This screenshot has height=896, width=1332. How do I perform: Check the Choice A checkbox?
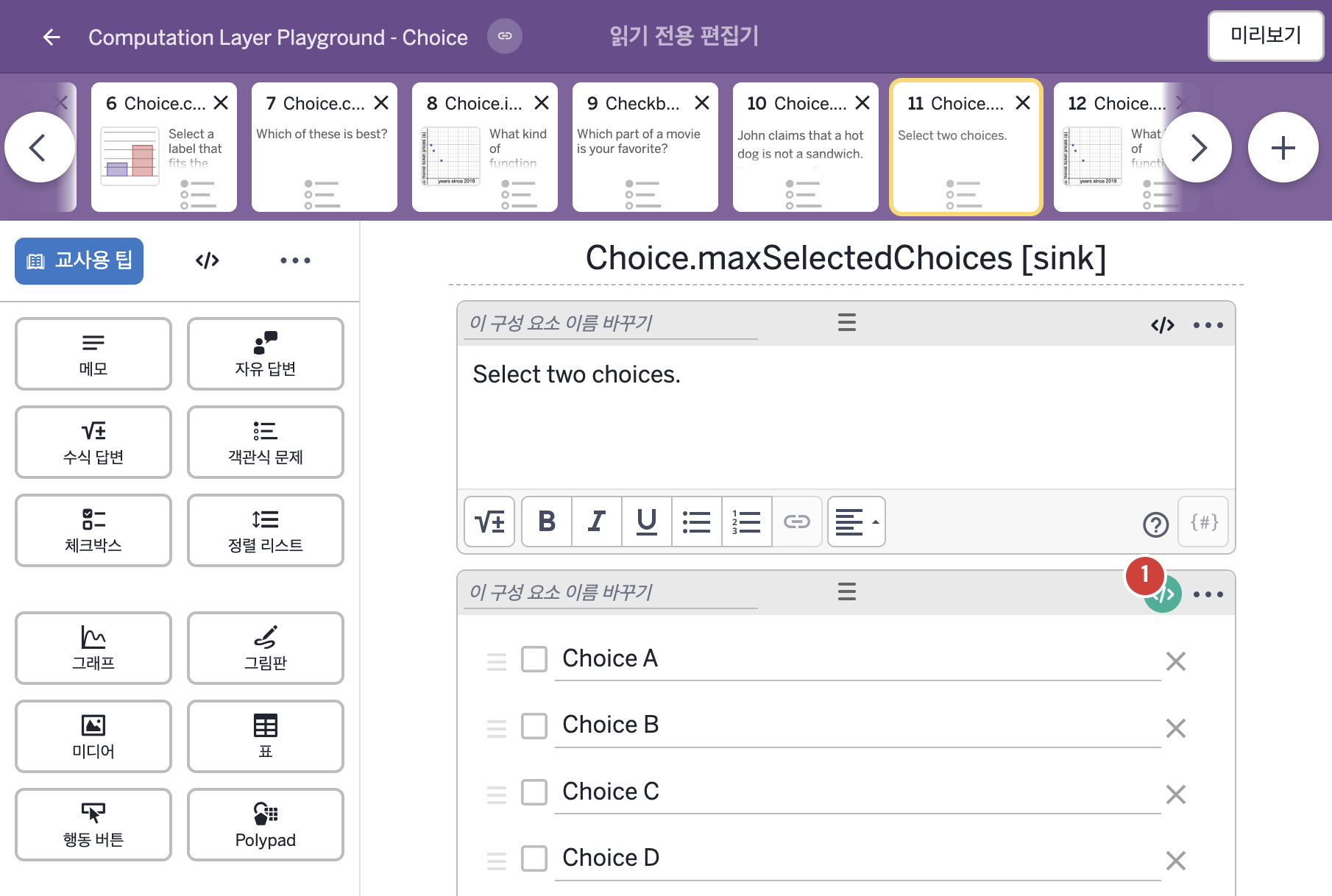534,659
